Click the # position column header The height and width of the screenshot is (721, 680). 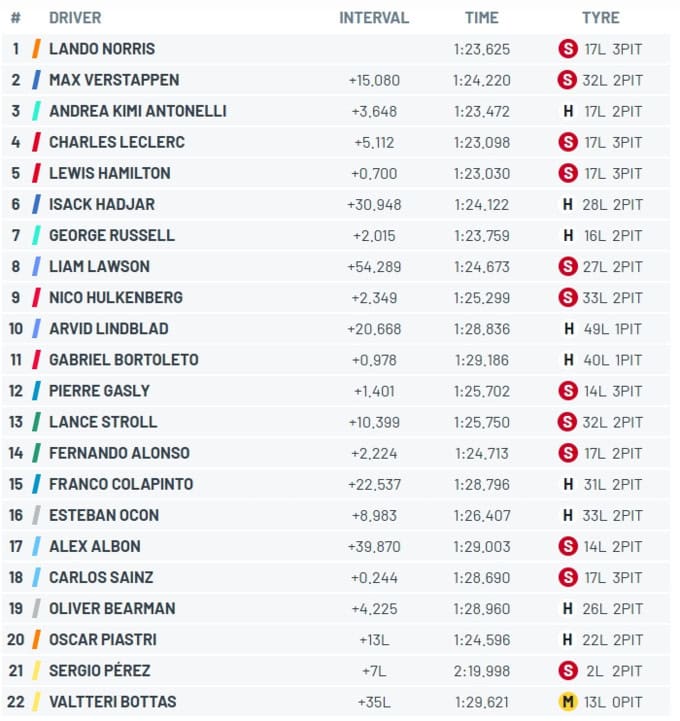tap(16, 18)
